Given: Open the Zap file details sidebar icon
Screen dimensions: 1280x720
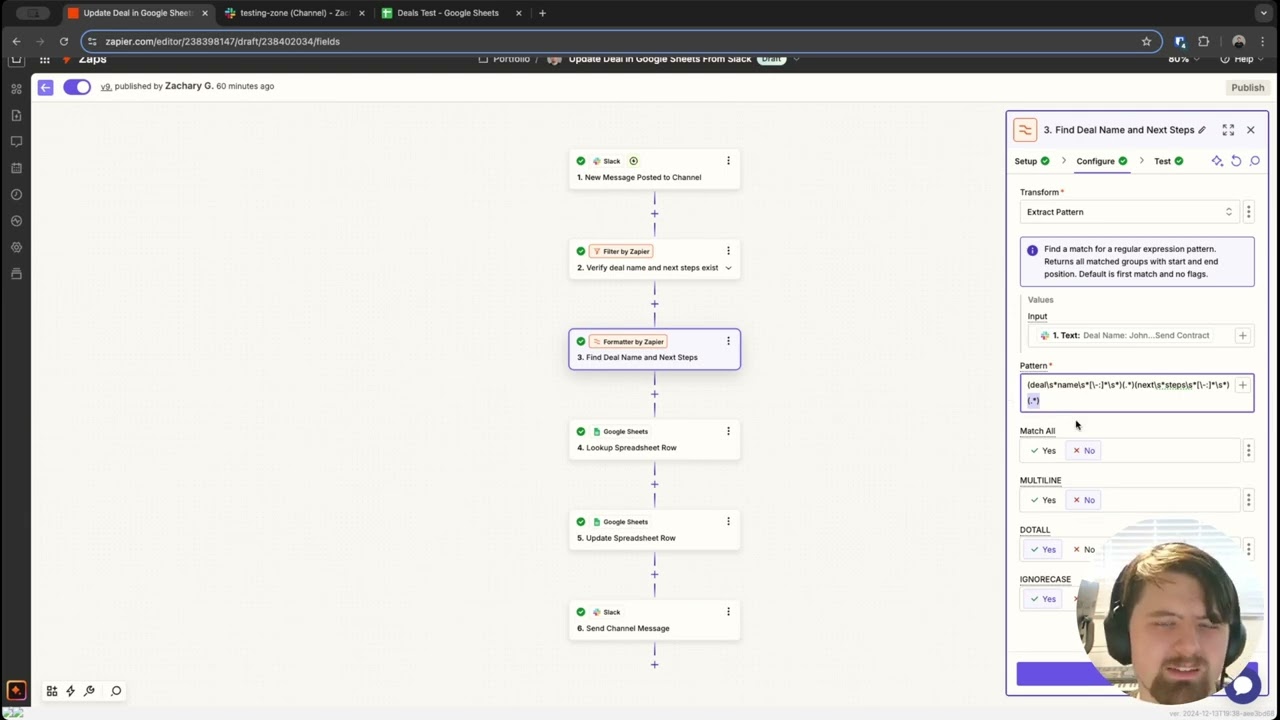Looking at the screenshot, I should 16,115.
